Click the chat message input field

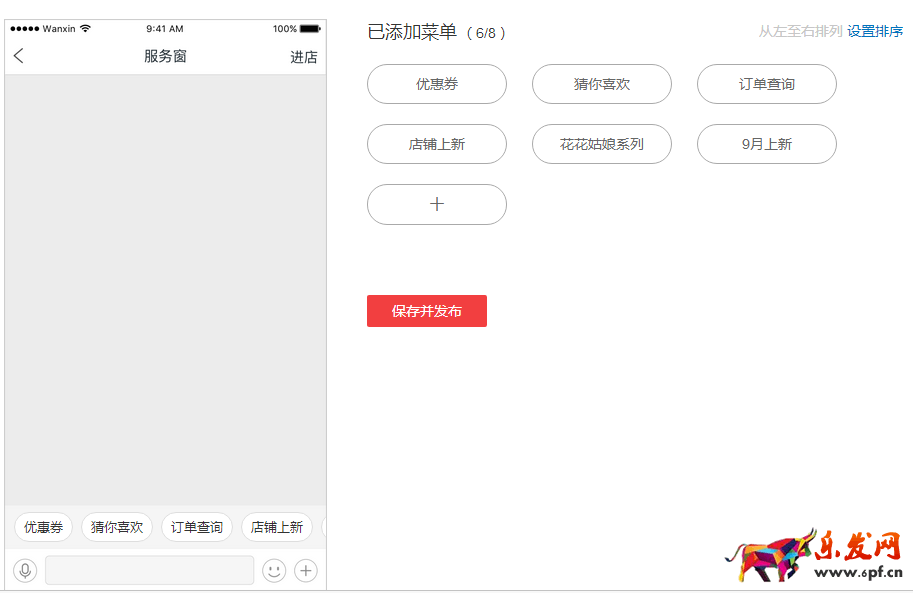pos(148,570)
